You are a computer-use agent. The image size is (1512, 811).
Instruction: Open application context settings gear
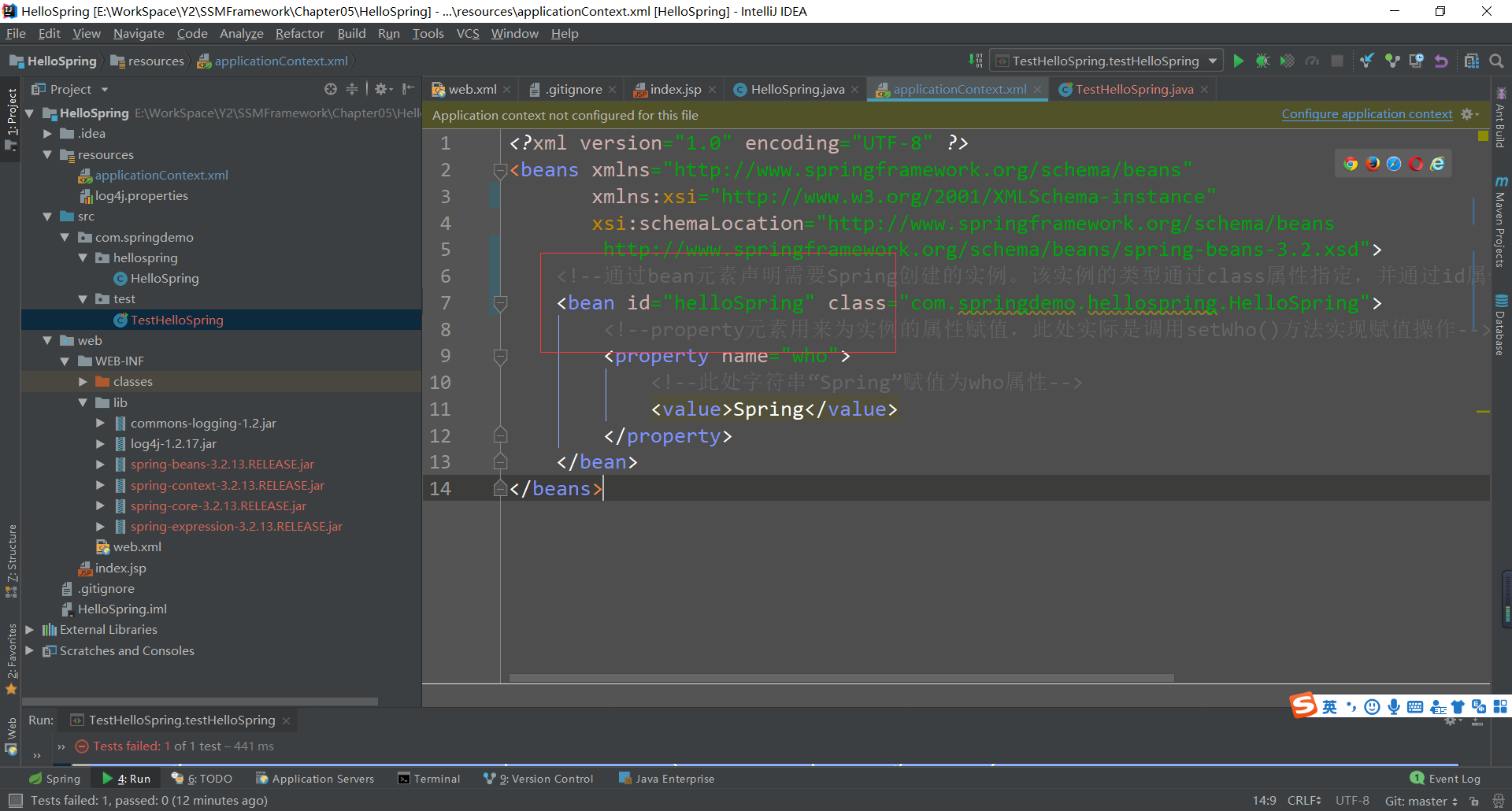pos(1469,114)
